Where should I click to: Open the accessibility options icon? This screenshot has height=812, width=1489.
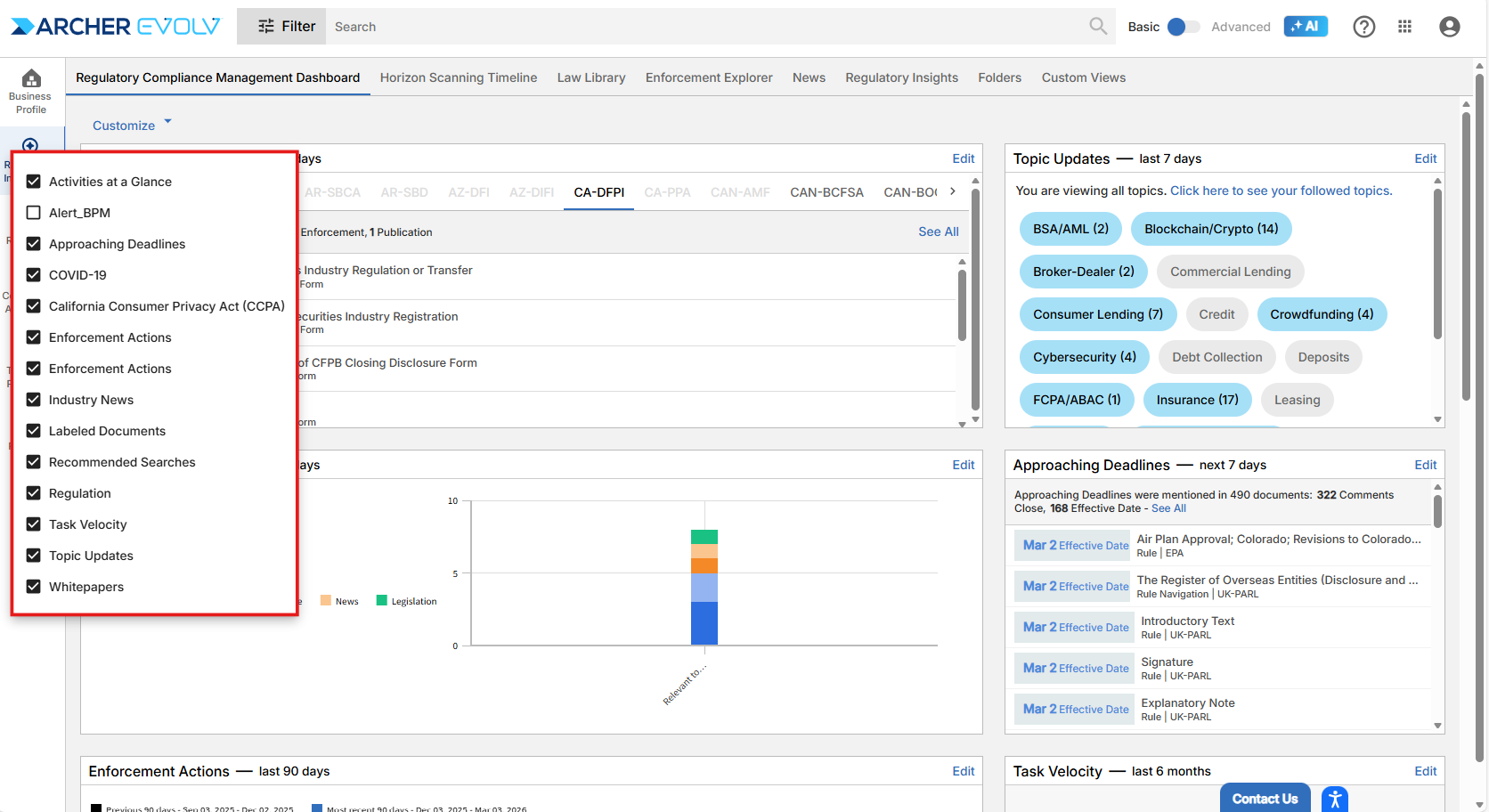click(x=1334, y=799)
